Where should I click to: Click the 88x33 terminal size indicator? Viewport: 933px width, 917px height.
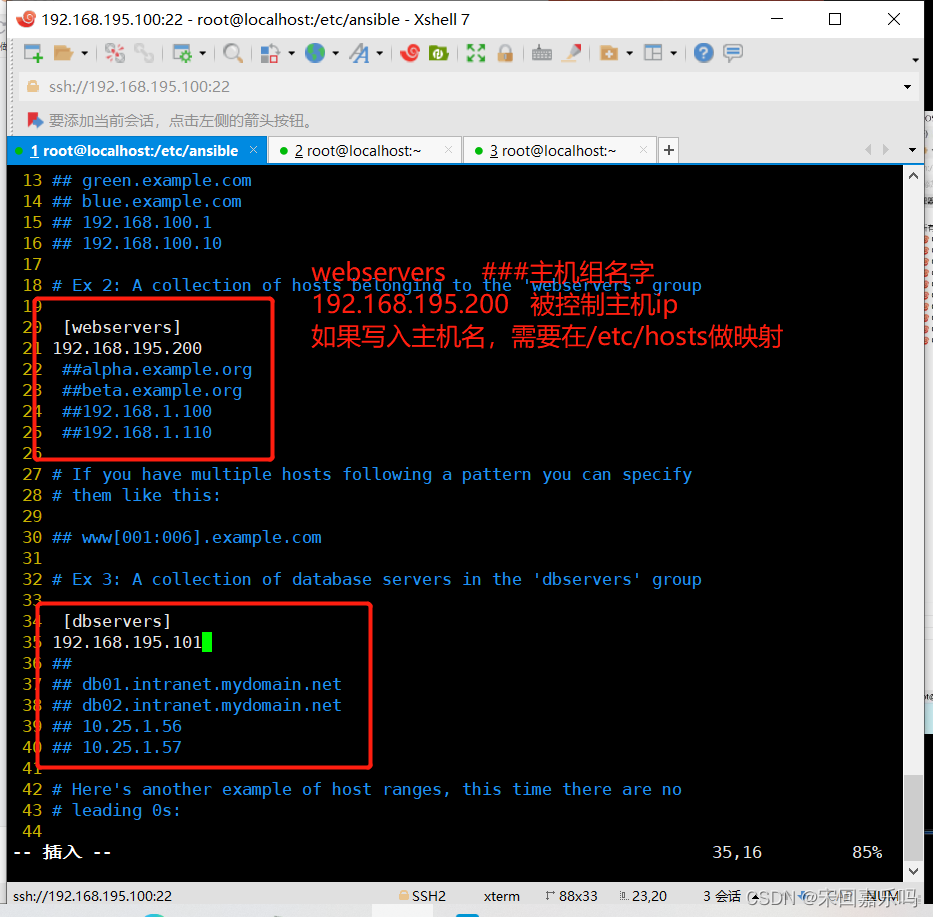coord(572,896)
